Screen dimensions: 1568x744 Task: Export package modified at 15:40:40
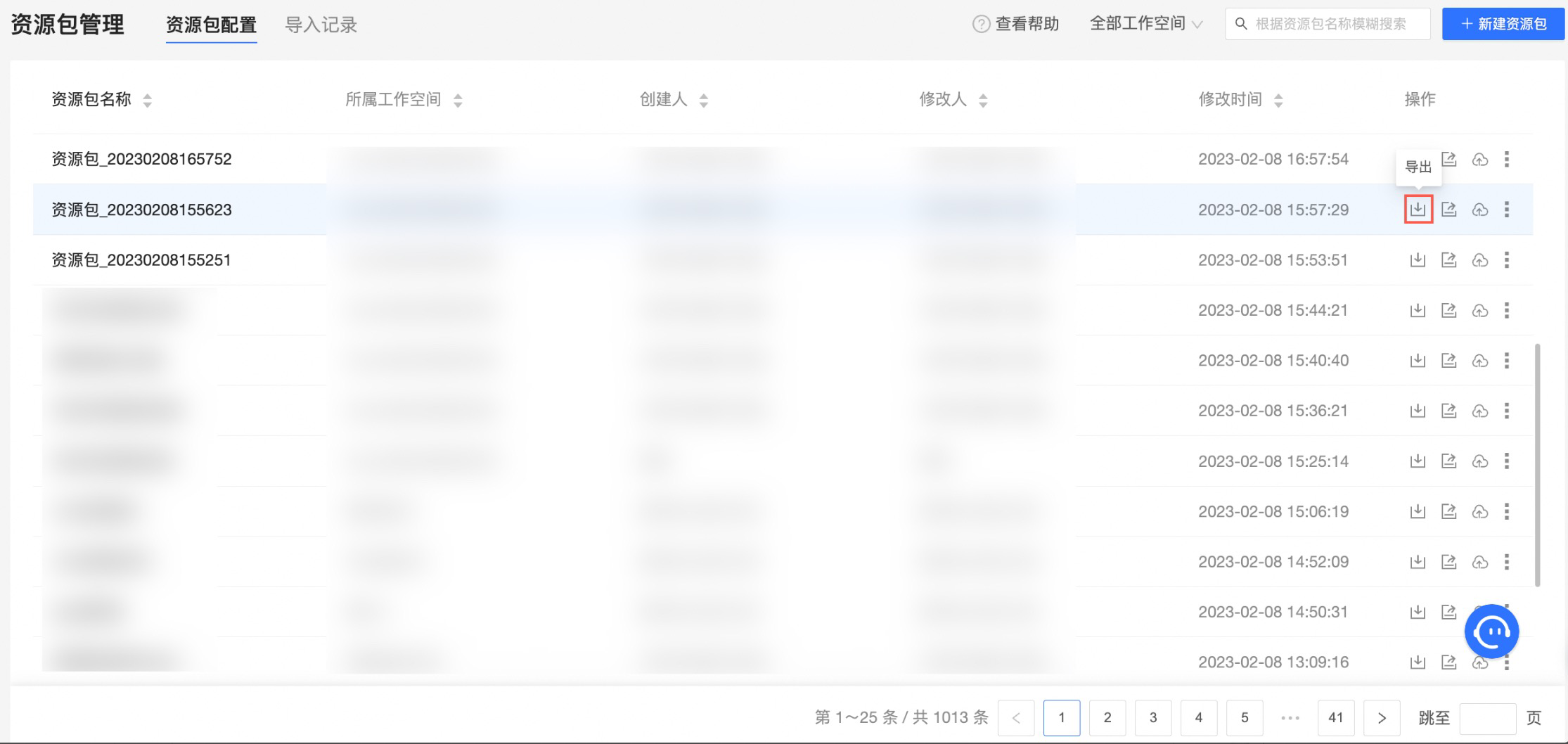[1418, 361]
